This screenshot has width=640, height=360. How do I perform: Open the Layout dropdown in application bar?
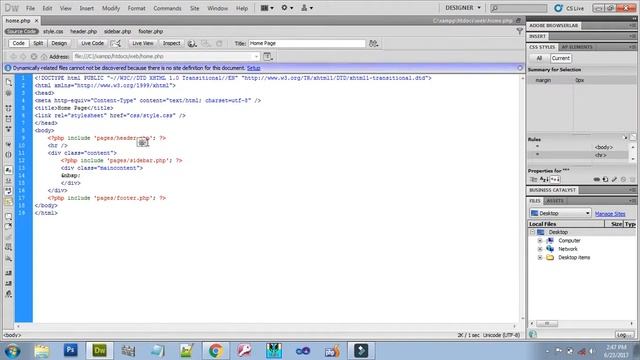[x=267, y=8]
